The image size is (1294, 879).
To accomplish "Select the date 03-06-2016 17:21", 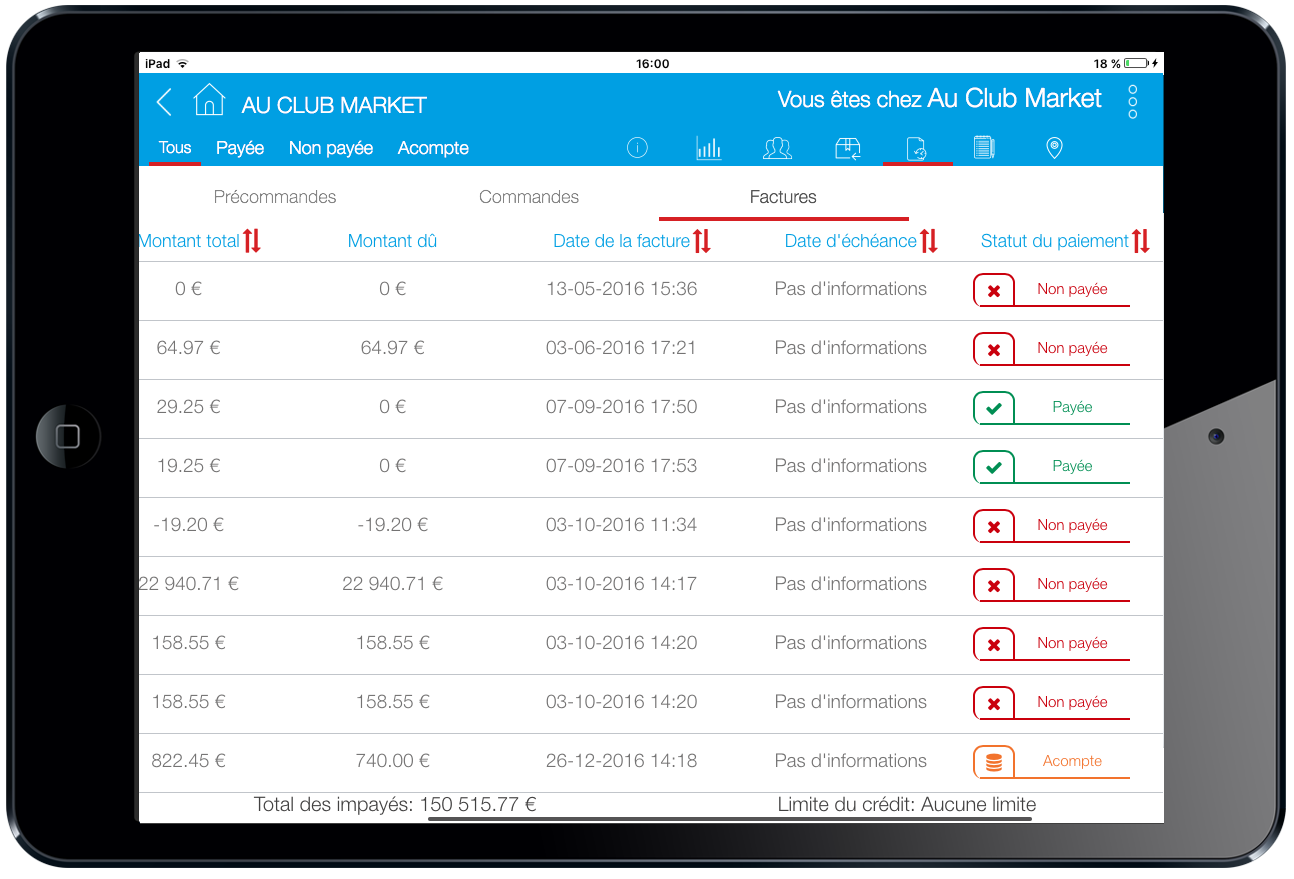I will coord(621,348).
